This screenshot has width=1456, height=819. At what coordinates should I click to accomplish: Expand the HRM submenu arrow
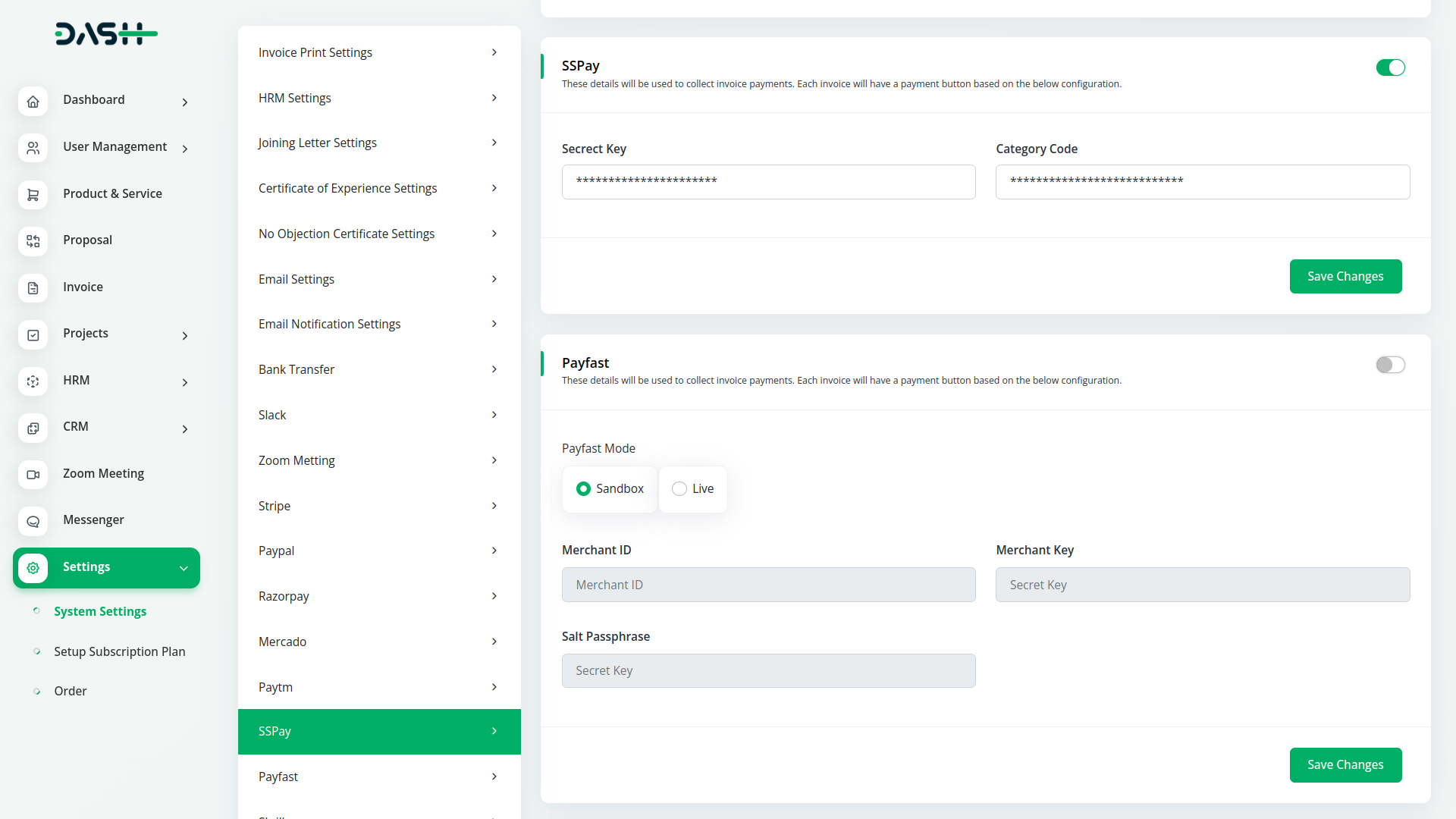pyautogui.click(x=185, y=382)
